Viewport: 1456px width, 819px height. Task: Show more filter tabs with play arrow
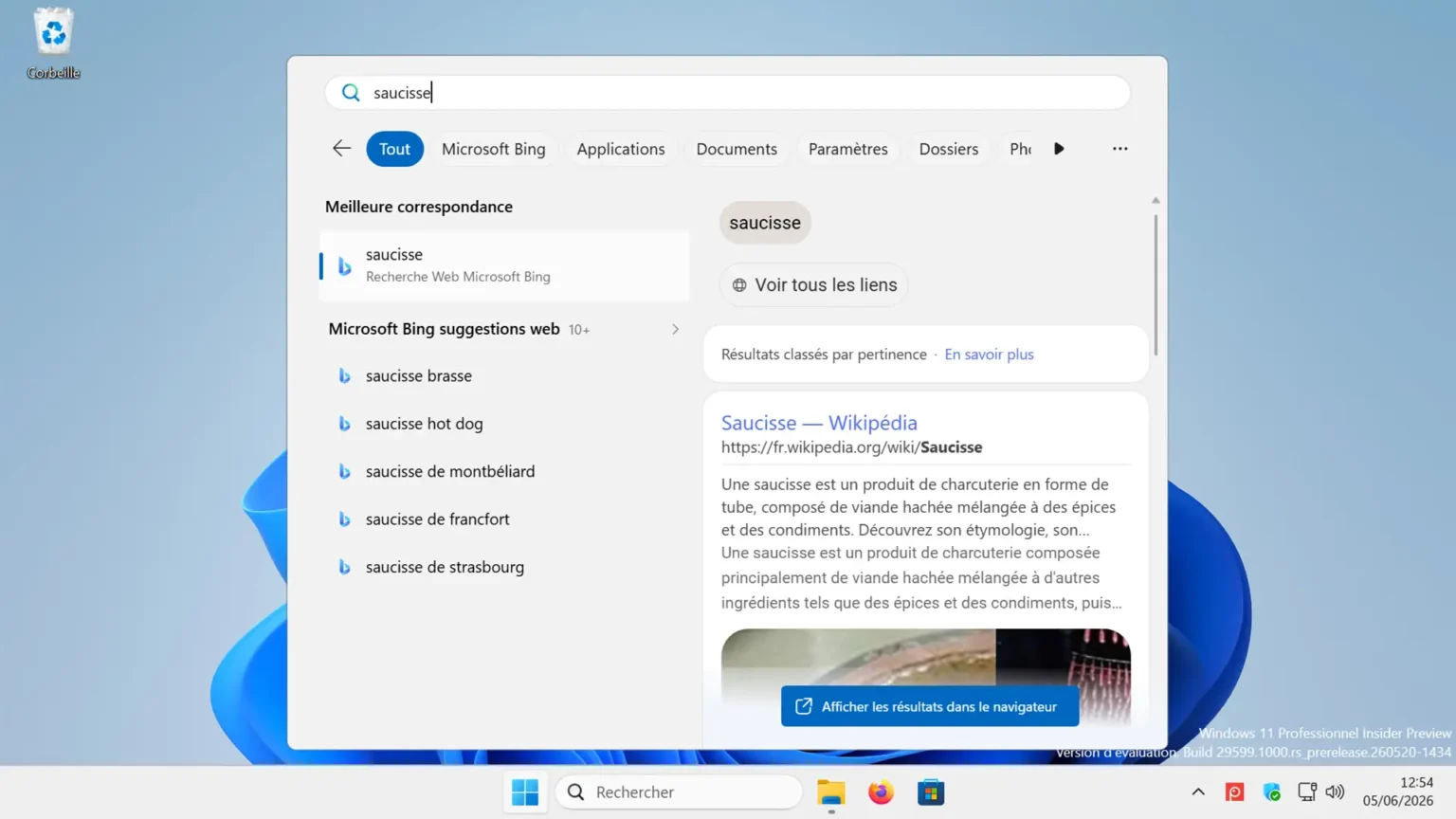coord(1059,149)
